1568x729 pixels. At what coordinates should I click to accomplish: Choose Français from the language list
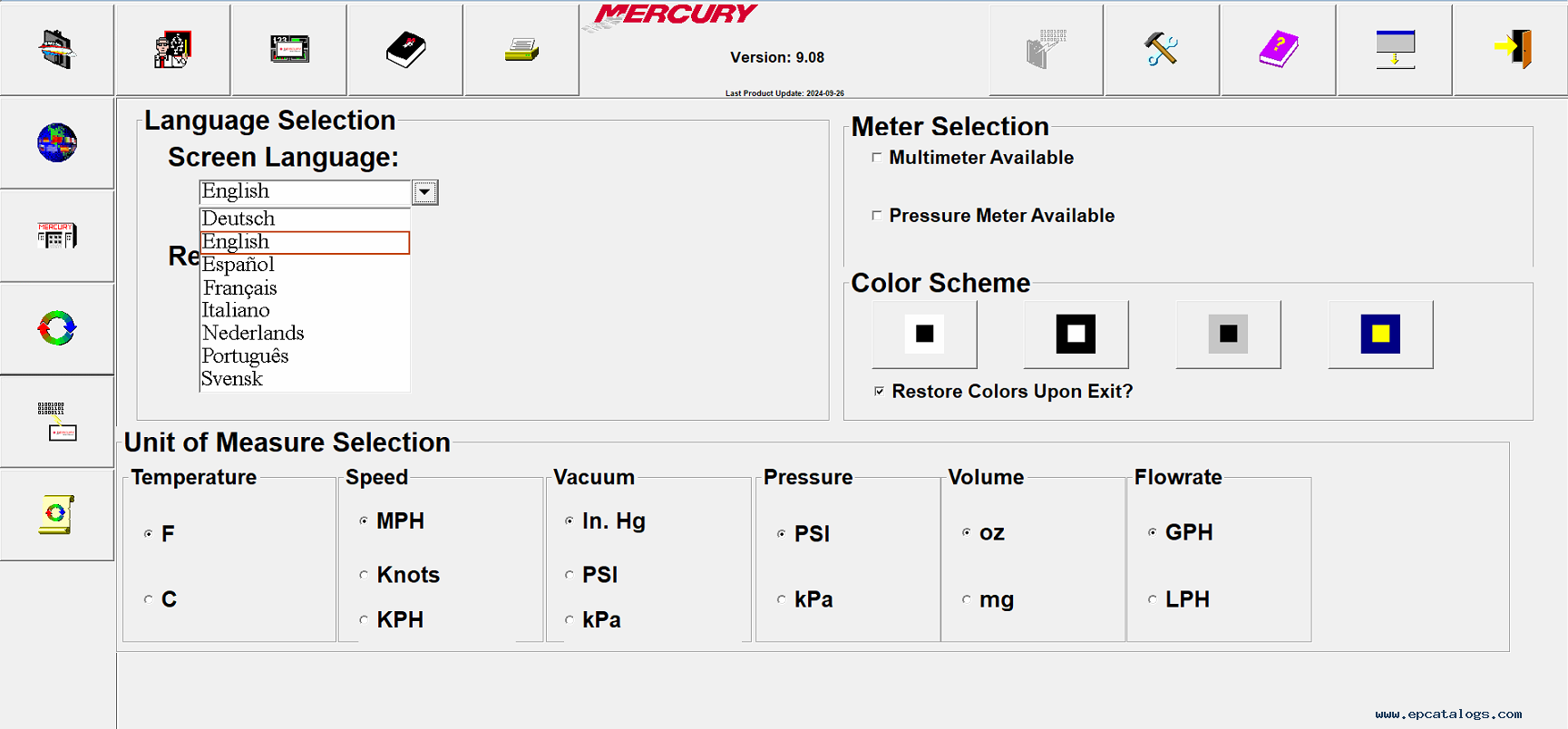pyautogui.click(x=239, y=288)
